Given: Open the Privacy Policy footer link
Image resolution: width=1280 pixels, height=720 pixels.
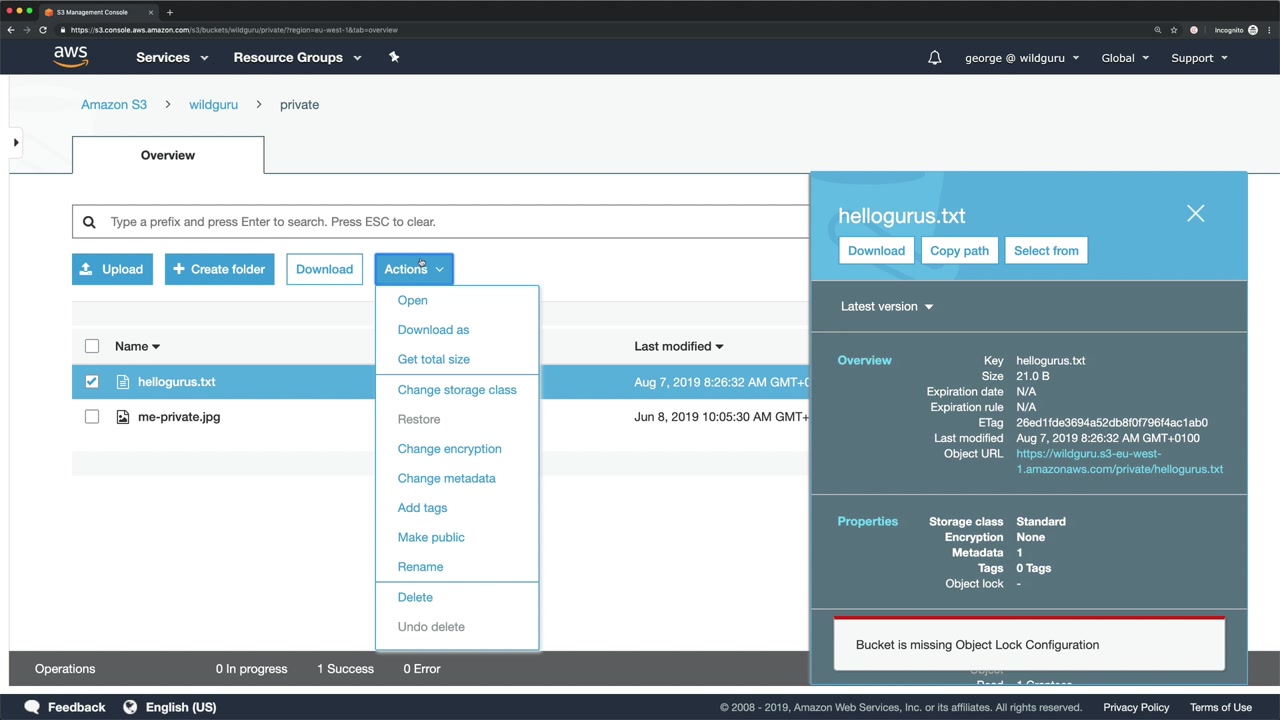Looking at the screenshot, I should pyautogui.click(x=1136, y=707).
